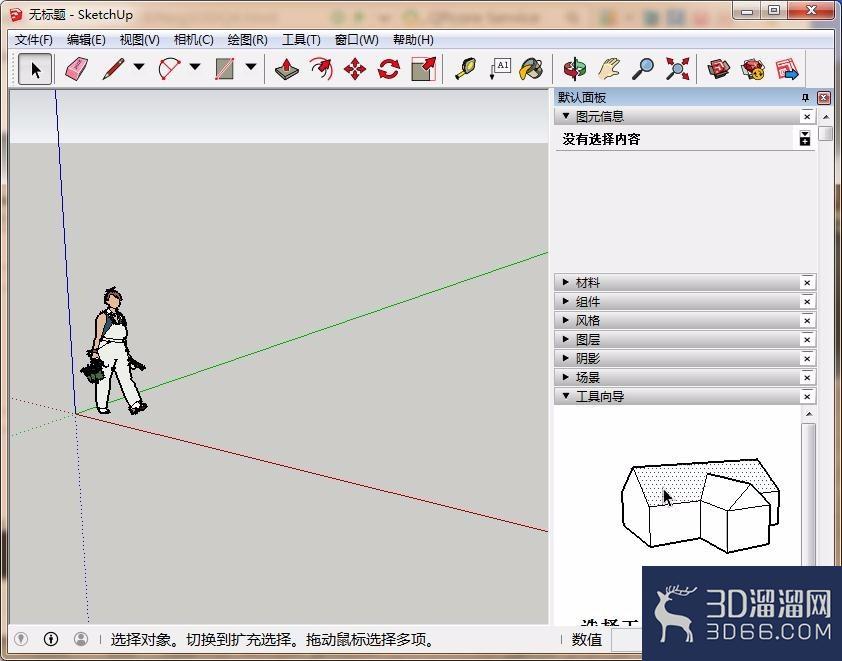Screen dimensions: 842x661
Task: Expand the 阴影 panel
Action: [565, 358]
